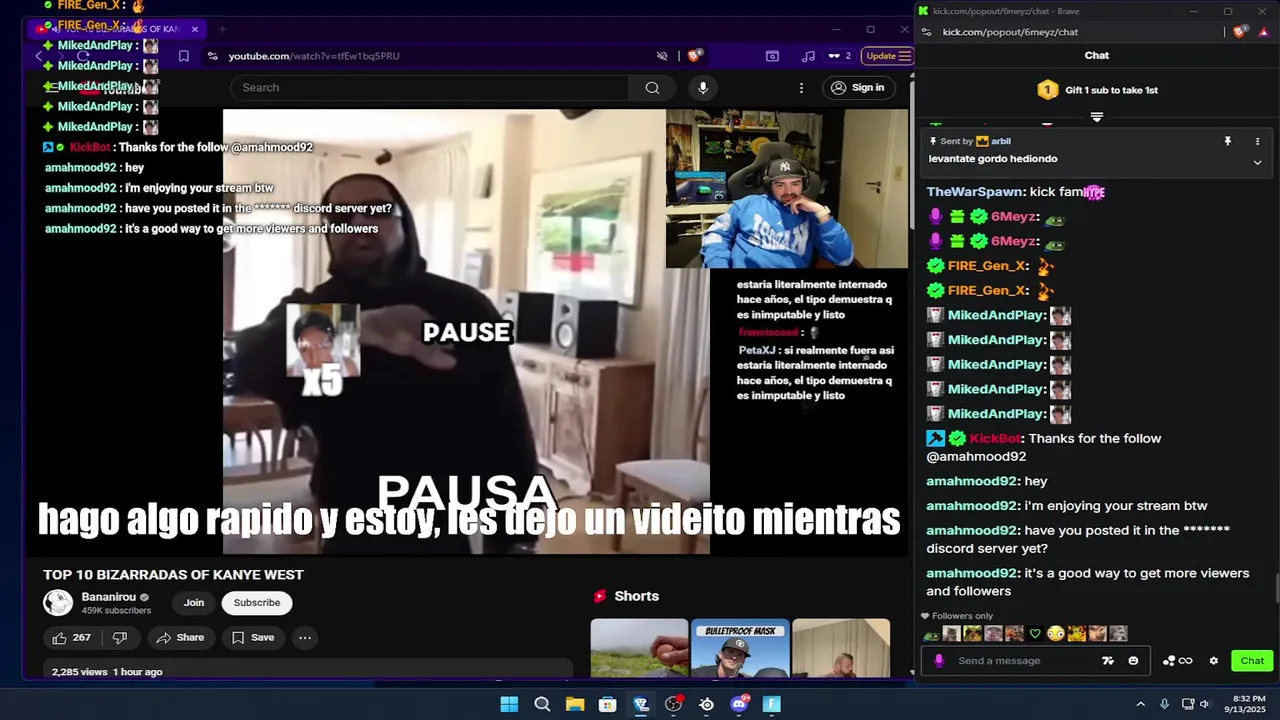Open Kick chat settings gear

pyautogui.click(x=1214, y=661)
